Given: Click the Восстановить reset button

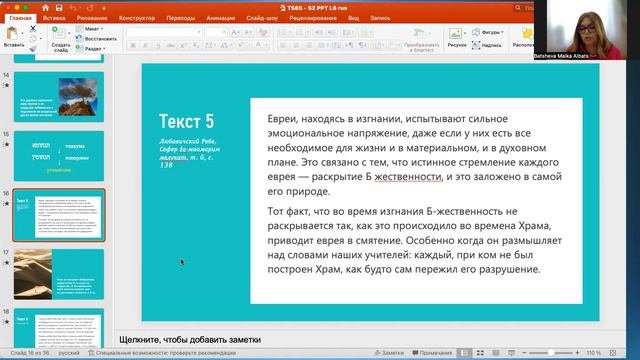Looking at the screenshot, I should pyautogui.click(x=96, y=38).
